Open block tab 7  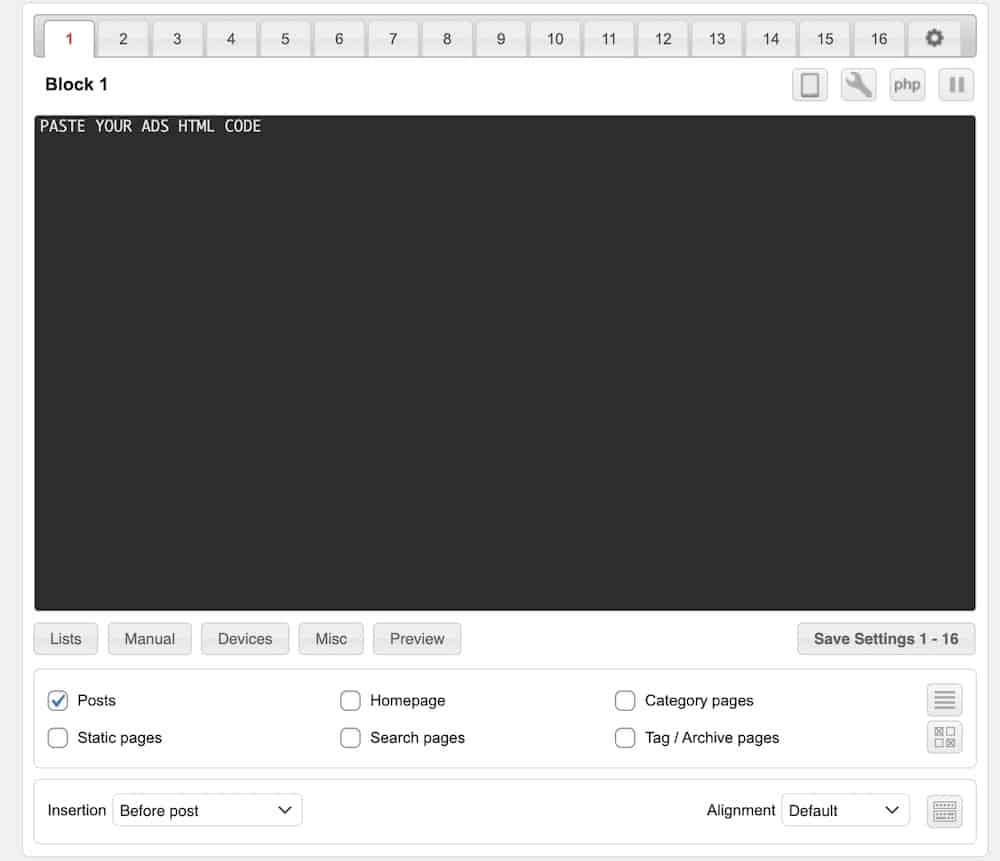point(393,39)
